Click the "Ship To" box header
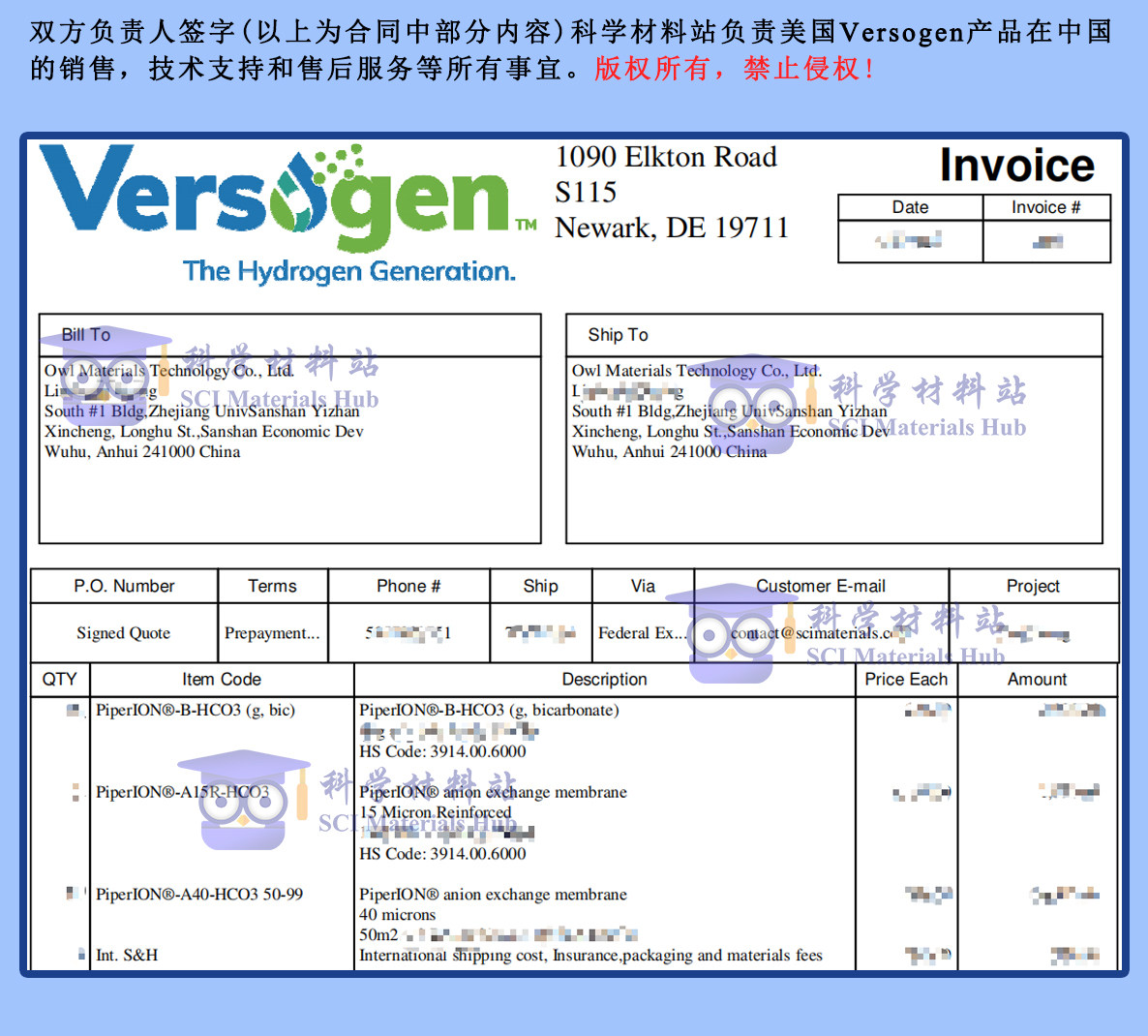The image size is (1148, 1036). click(834, 335)
